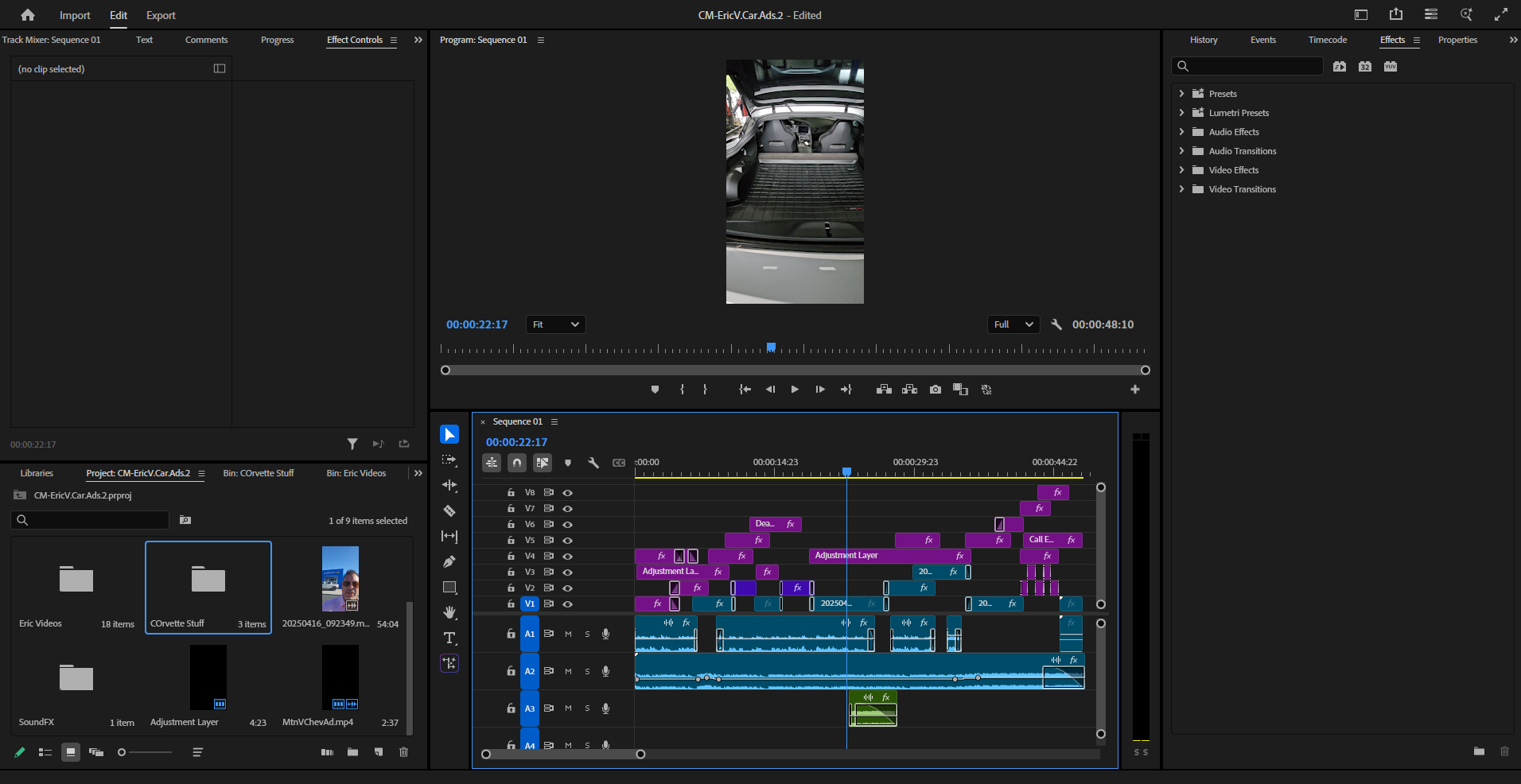Open the Fit zoom level dropdown
Image resolution: width=1521 pixels, height=784 pixels.
555,324
